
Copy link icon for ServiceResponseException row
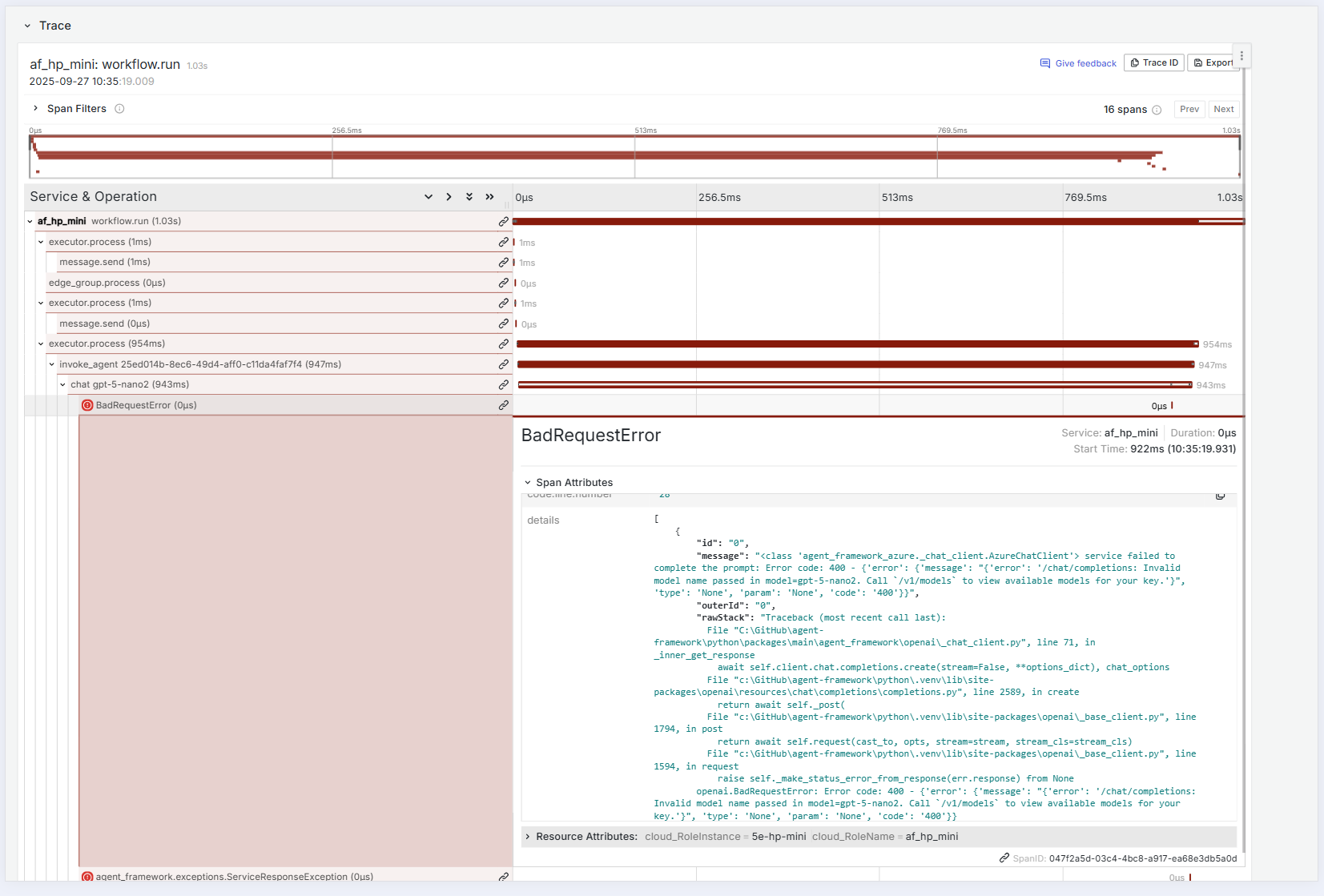click(503, 877)
